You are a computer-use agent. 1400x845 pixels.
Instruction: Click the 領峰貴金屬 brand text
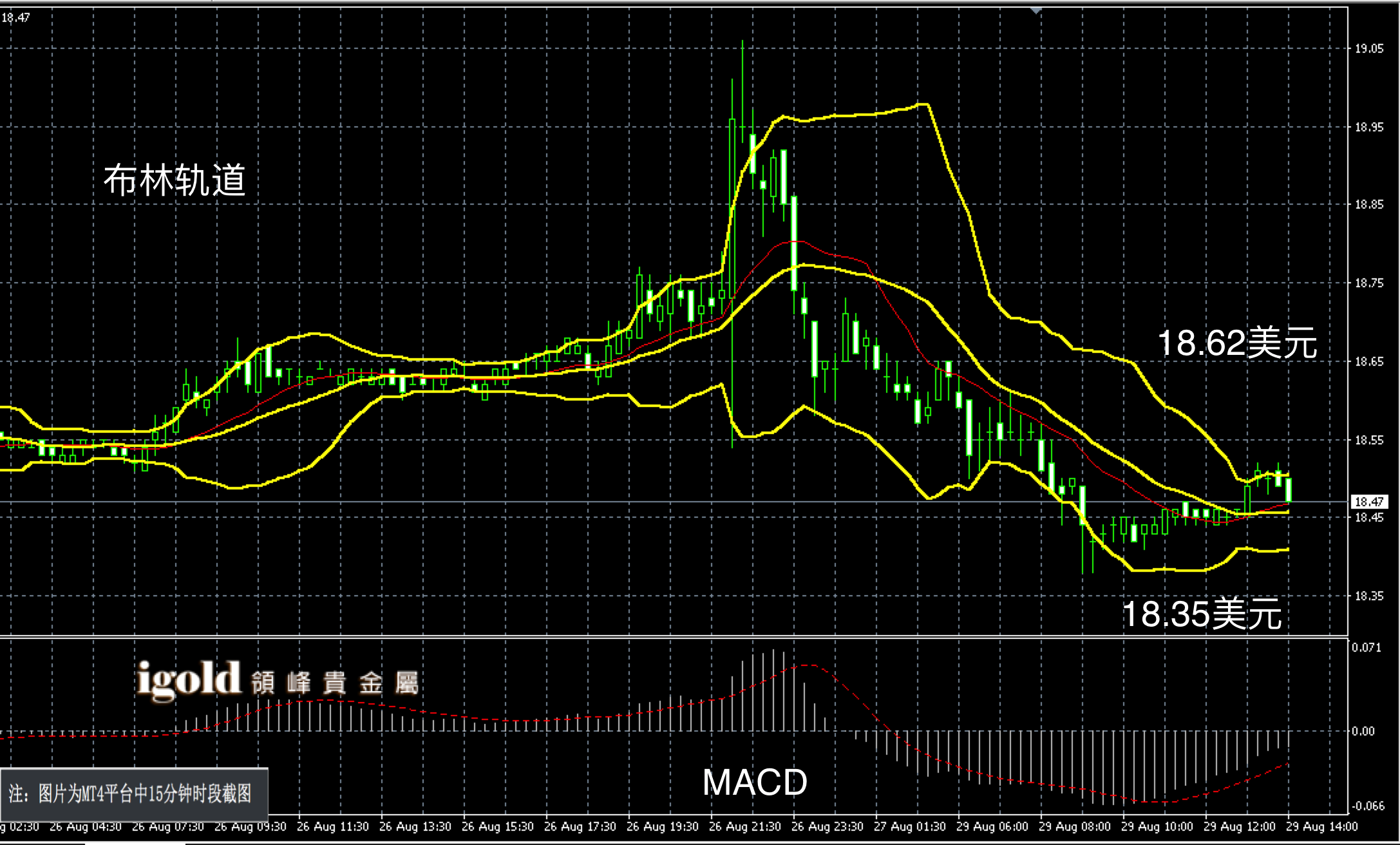[x=335, y=683]
